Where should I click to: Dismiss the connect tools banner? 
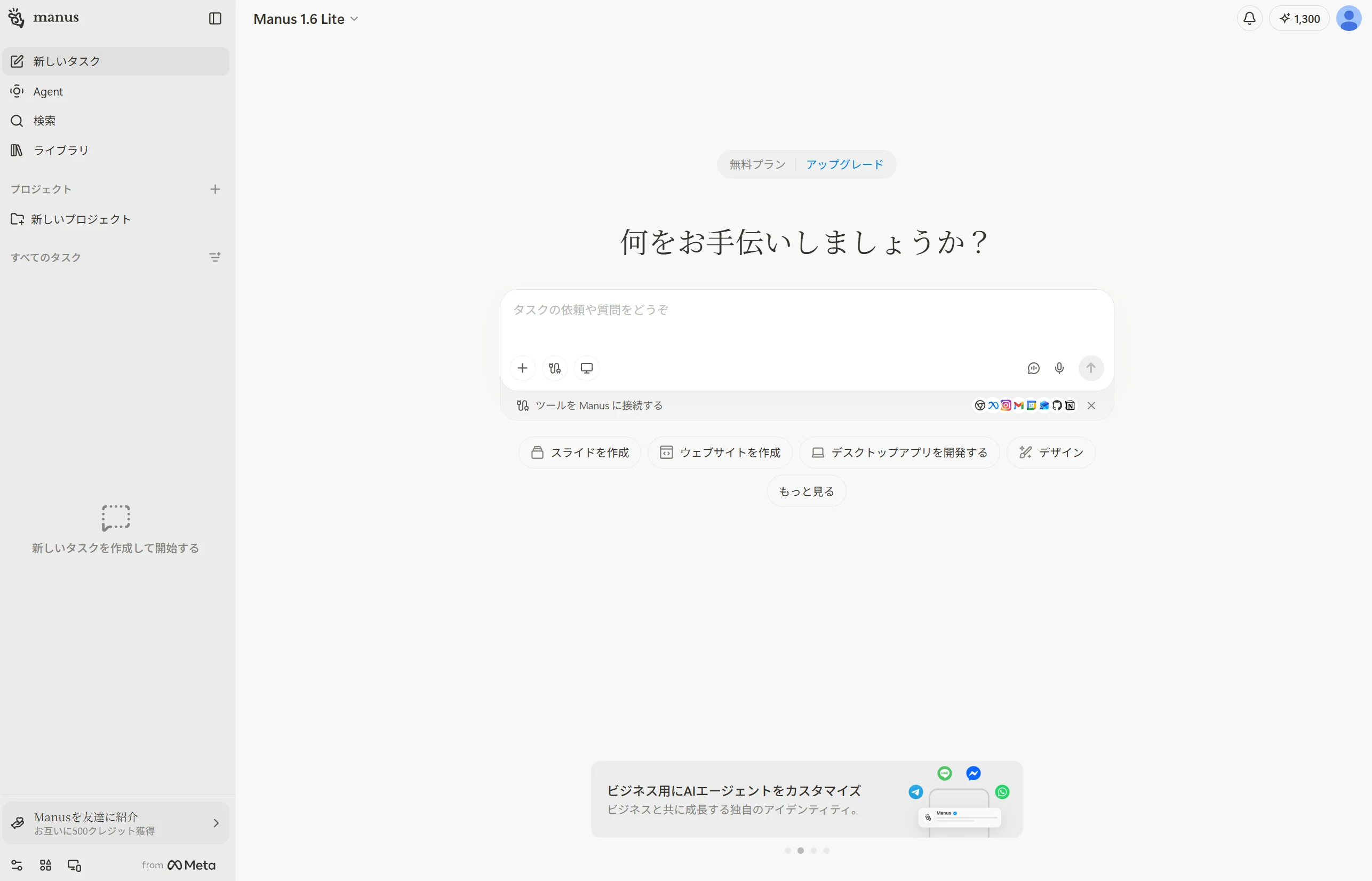1091,406
